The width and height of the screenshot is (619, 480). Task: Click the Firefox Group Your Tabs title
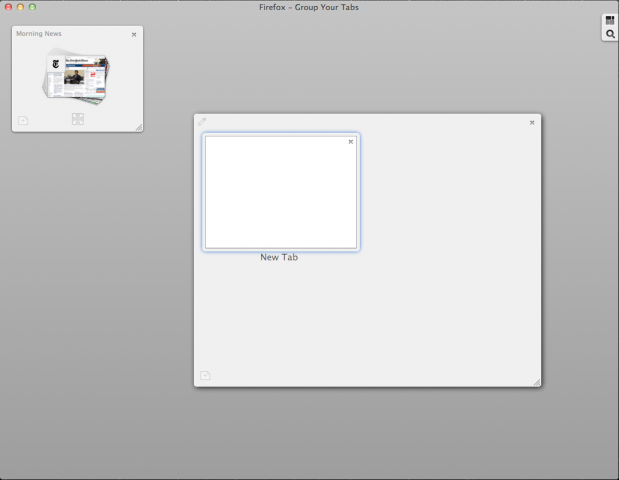tap(309, 7)
